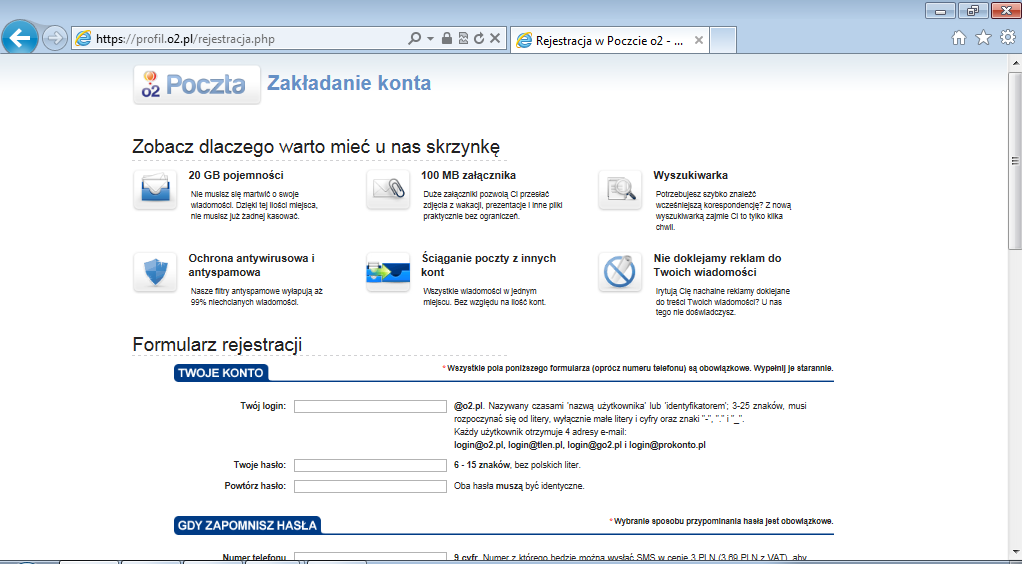
Task: Click 'Ściąganie poczty z innych kont' title
Action: [489, 265]
